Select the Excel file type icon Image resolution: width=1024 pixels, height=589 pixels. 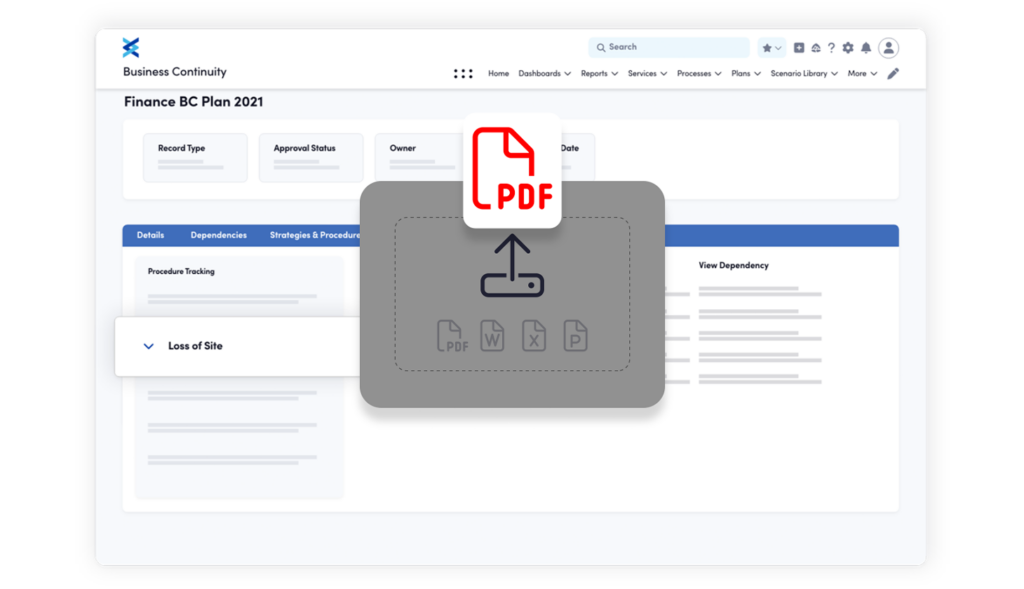(534, 335)
